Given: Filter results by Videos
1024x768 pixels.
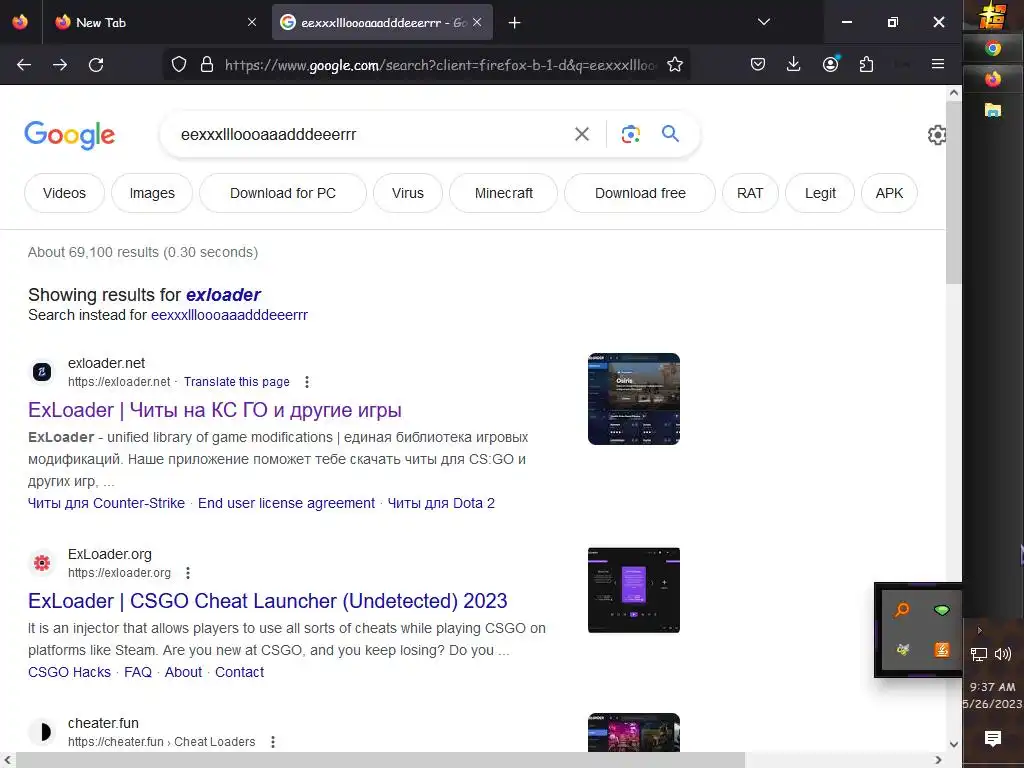Looking at the screenshot, I should pyautogui.click(x=64, y=193).
